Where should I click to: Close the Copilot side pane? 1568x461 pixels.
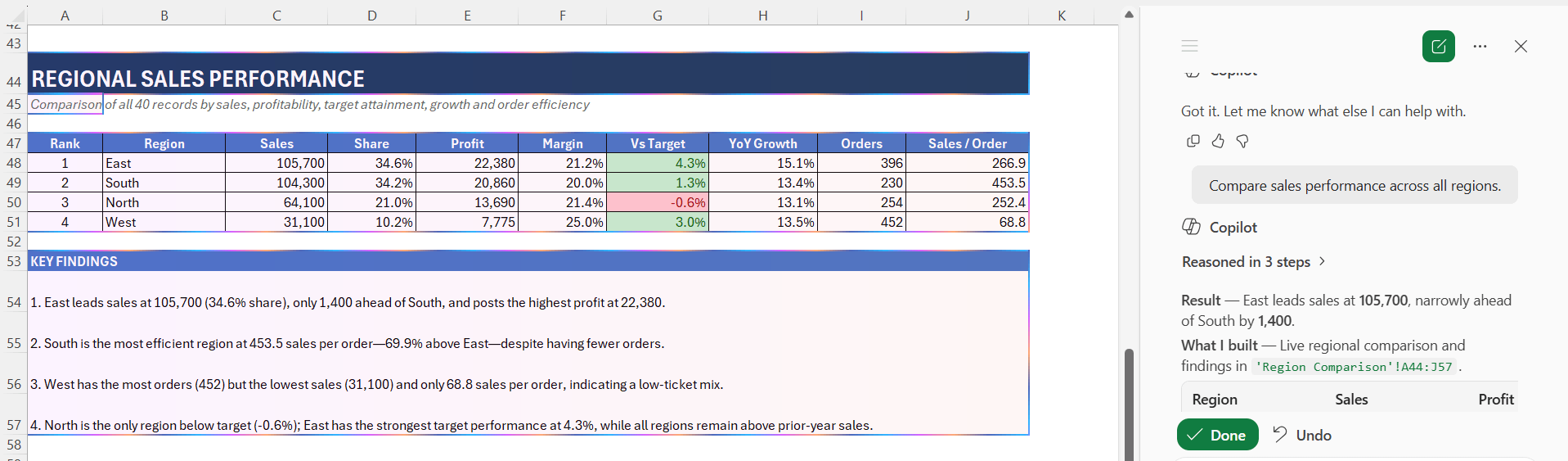[x=1521, y=46]
